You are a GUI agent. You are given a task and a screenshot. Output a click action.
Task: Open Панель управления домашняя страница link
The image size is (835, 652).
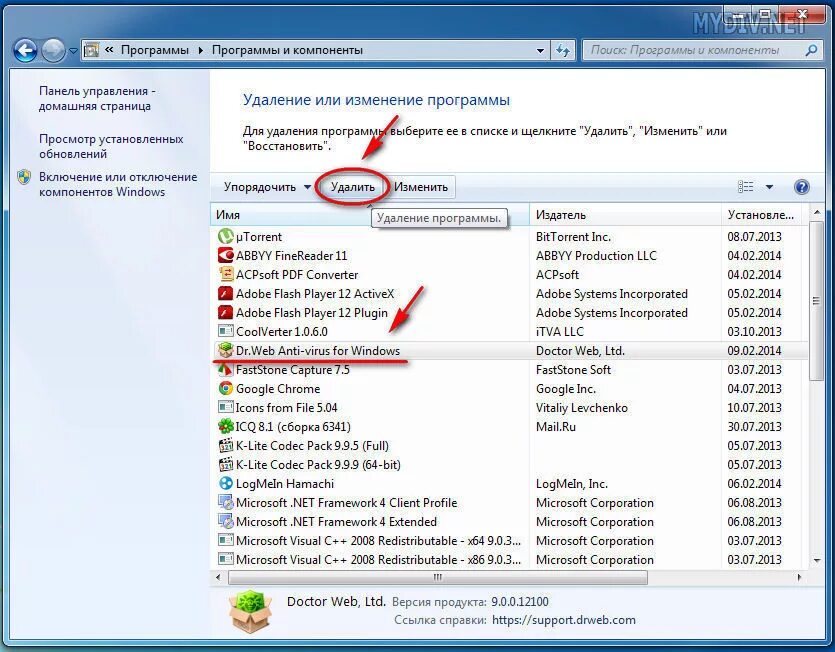(96, 99)
